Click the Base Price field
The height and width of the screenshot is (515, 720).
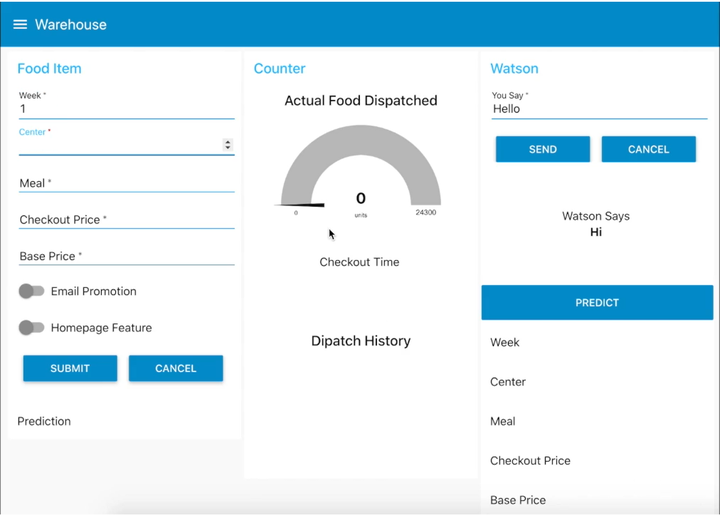126,256
